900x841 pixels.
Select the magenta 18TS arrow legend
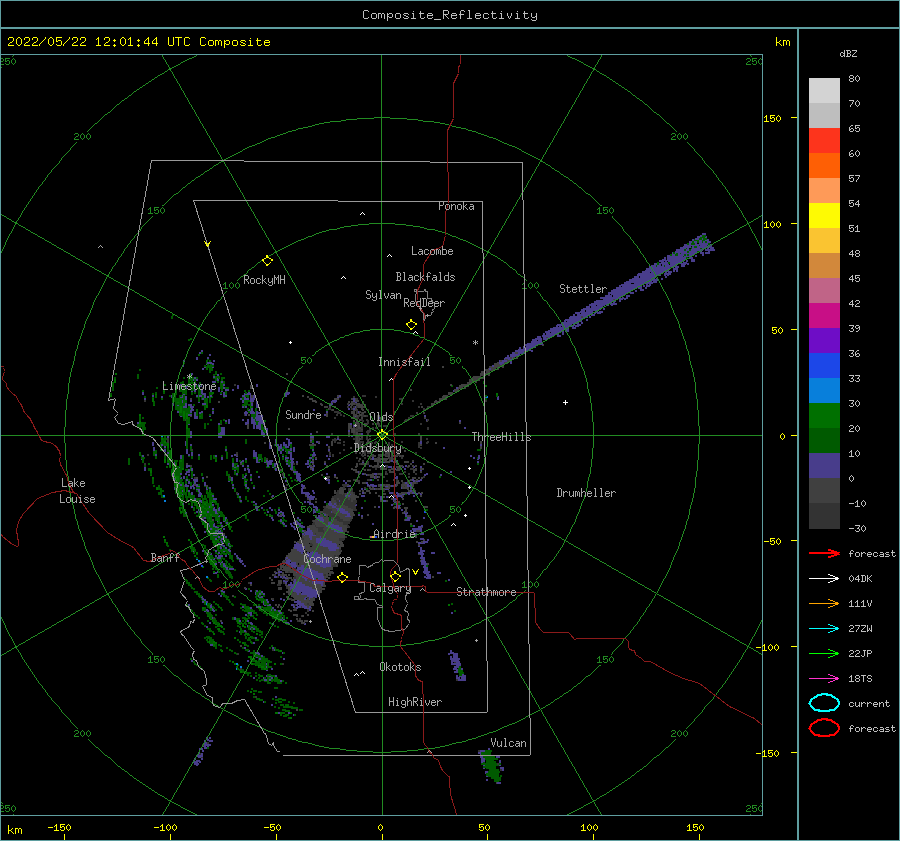(824, 679)
